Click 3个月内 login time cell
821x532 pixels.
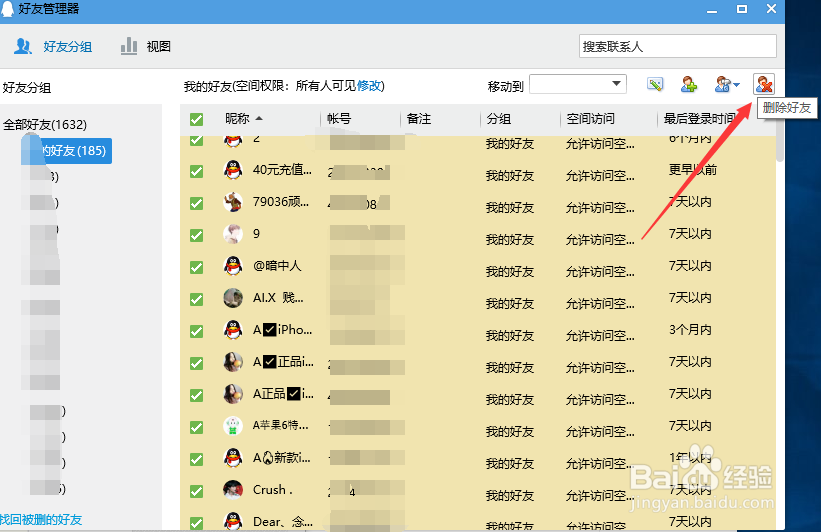[690, 330]
